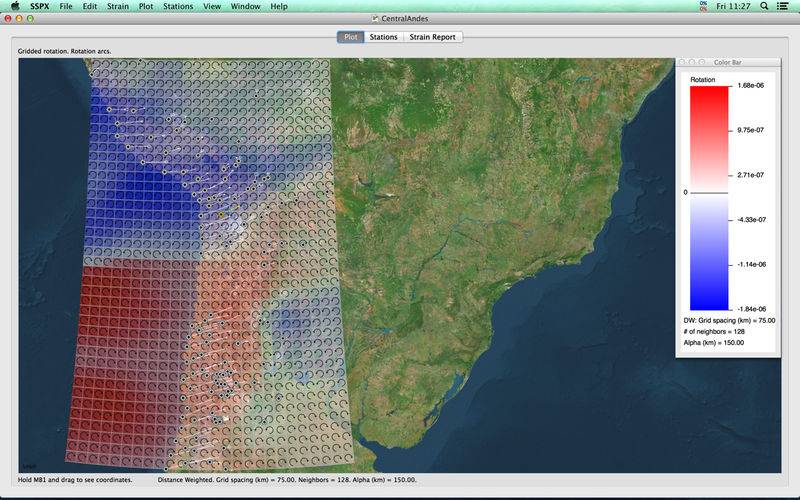Click 'DW: Grid spacing (km) = 75.00' text
The height and width of the screenshot is (500, 800).
729,320
